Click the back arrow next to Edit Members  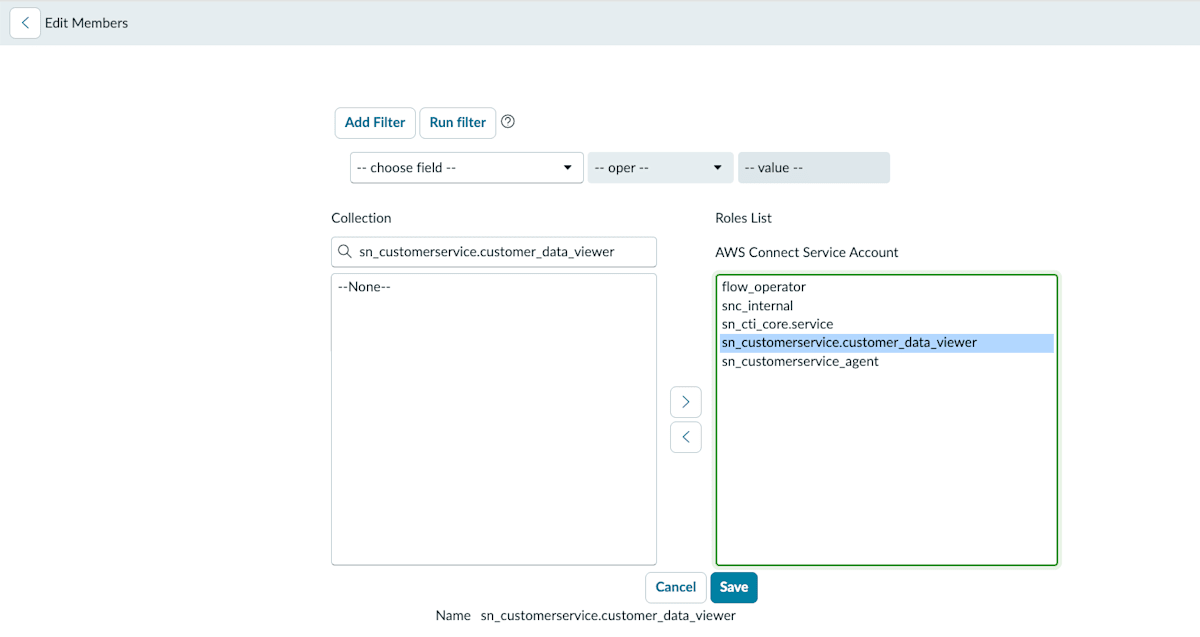[25, 22]
